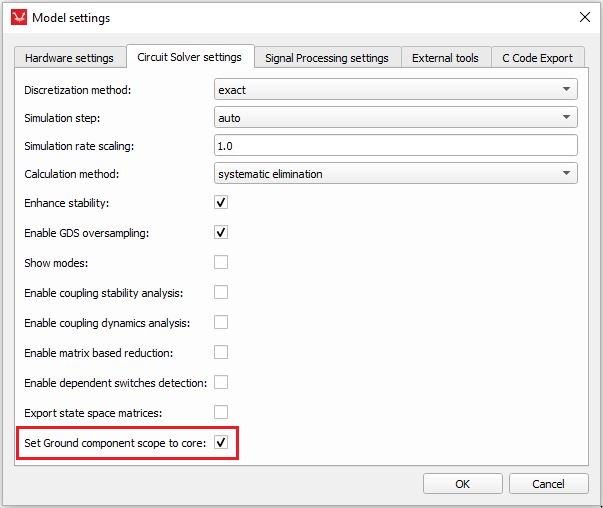Expand the Calculation method dropdown
Screen dimensions: 603x508
coord(396,174)
